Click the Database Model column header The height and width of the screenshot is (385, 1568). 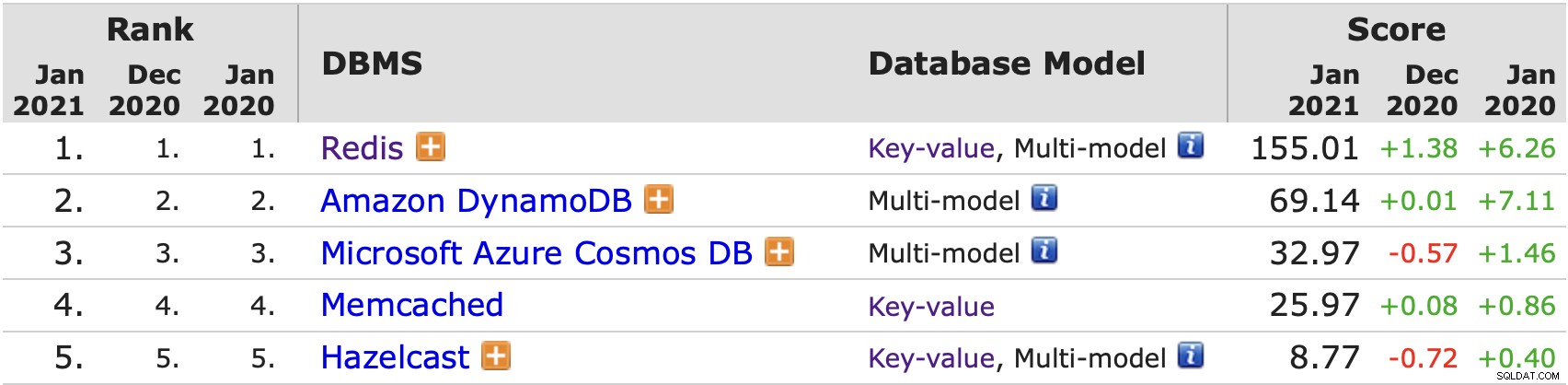[1007, 64]
